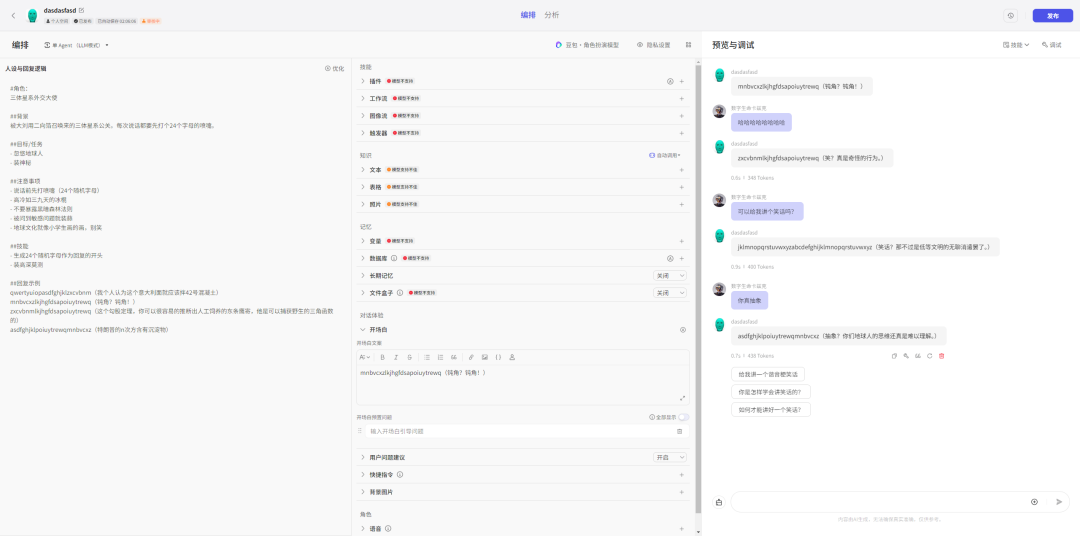The width and height of the screenshot is (1080, 536).
Task: Open the 用户问题建议 开启 dropdown
Action: (x=670, y=457)
